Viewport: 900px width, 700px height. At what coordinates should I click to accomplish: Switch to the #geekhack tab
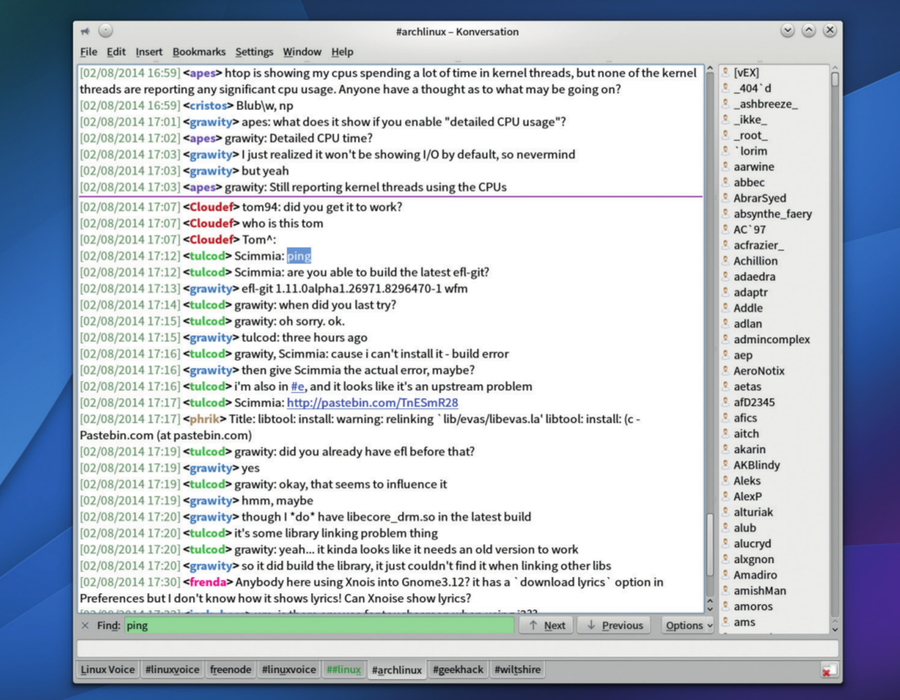[x=457, y=670]
